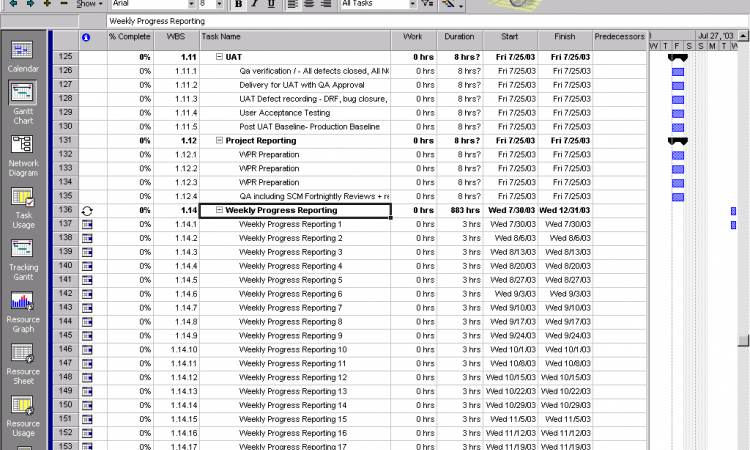Click the Predecessors column header

point(619,38)
